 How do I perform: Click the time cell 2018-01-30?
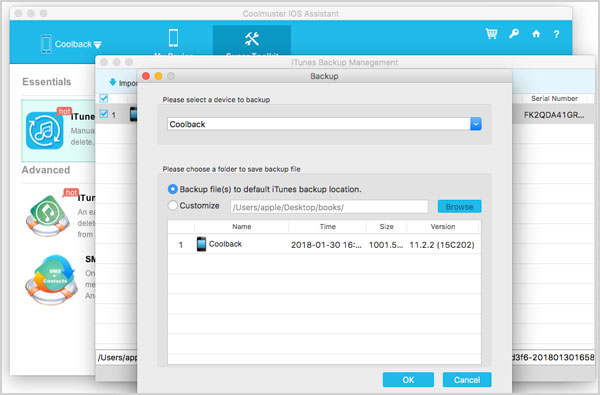326,245
